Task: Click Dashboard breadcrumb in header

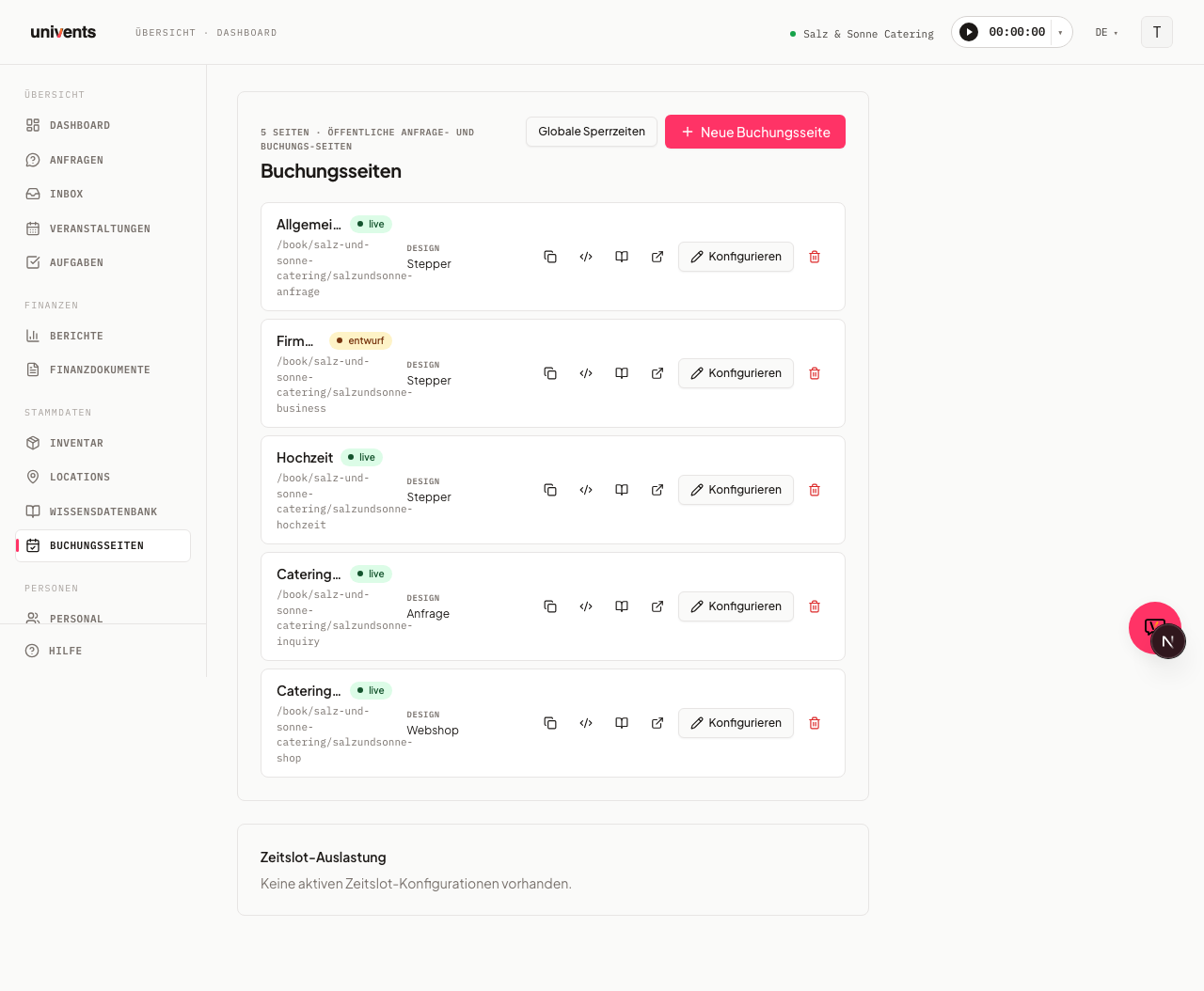Action: point(246,33)
